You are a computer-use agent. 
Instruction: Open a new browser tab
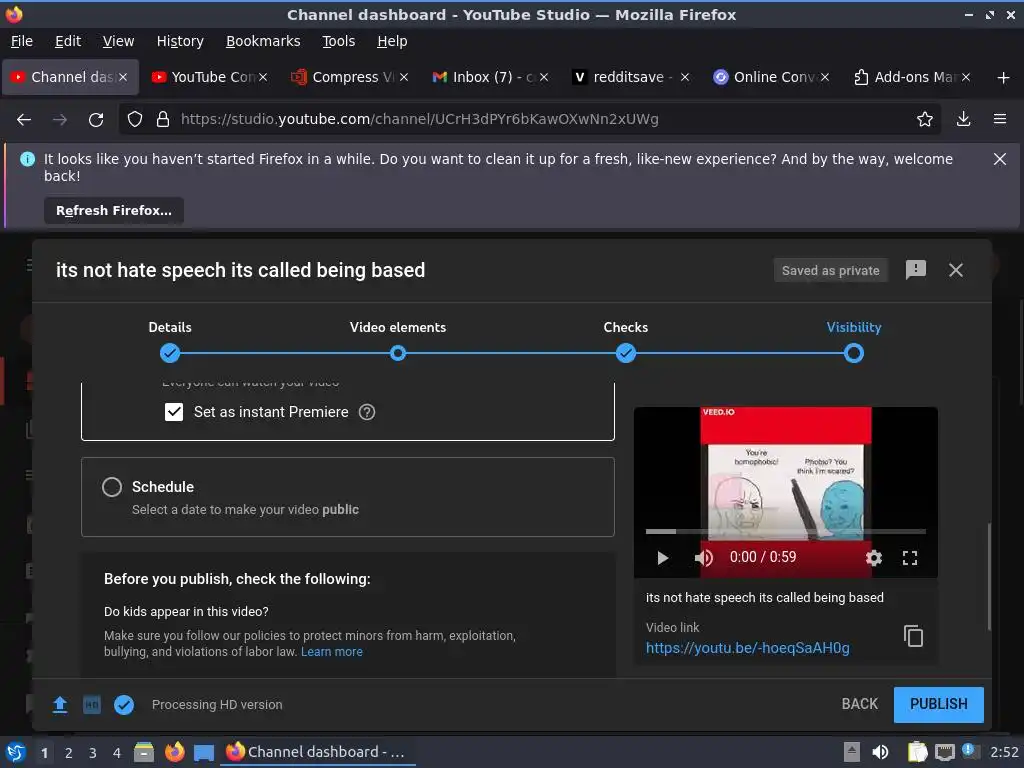coord(1003,78)
